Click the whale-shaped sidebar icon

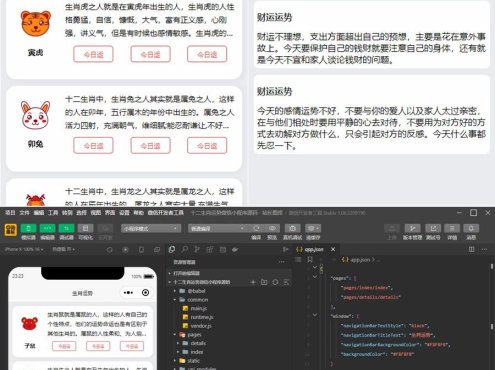(x=235, y=249)
